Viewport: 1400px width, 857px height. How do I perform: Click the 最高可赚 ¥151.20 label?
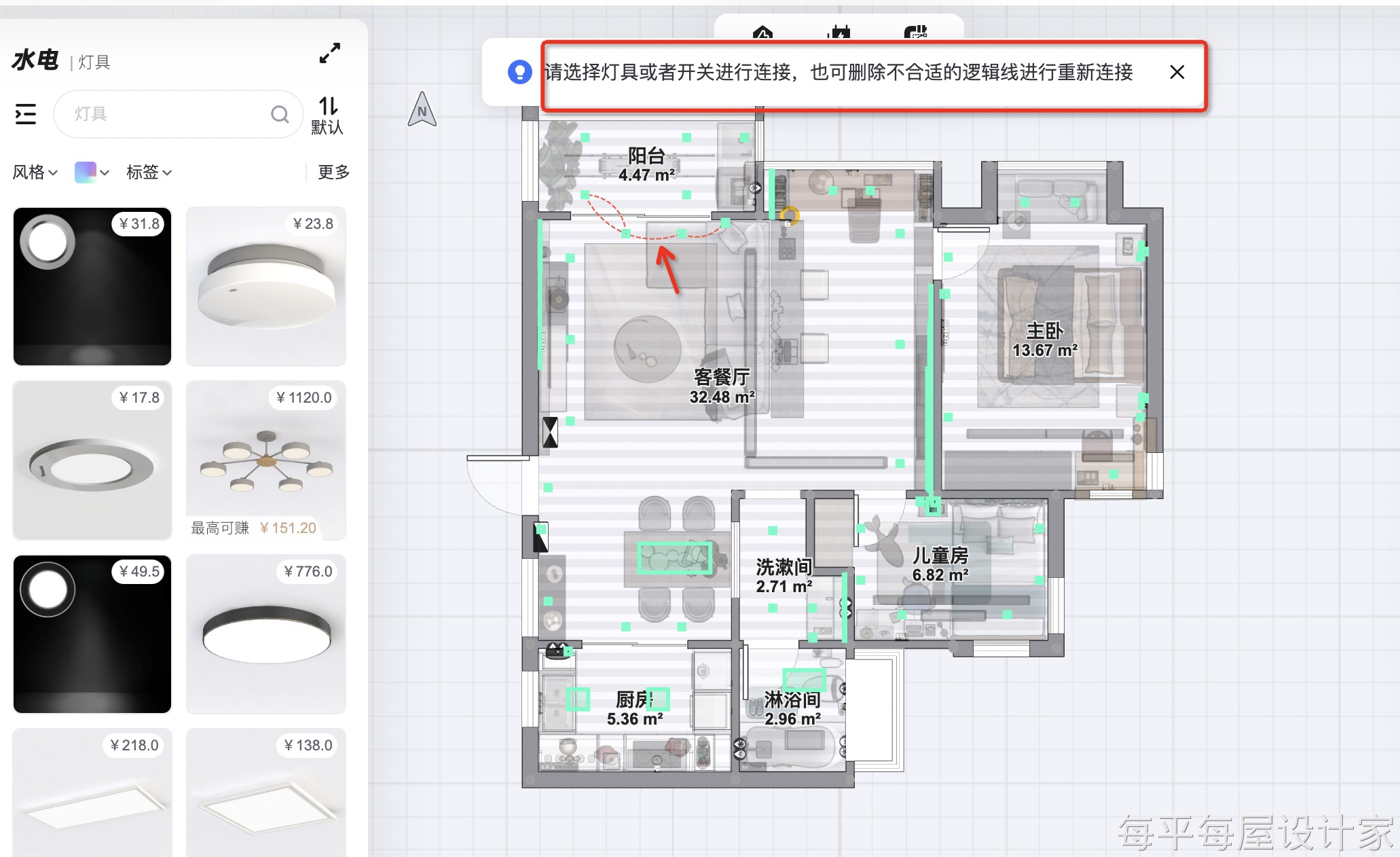click(x=254, y=528)
